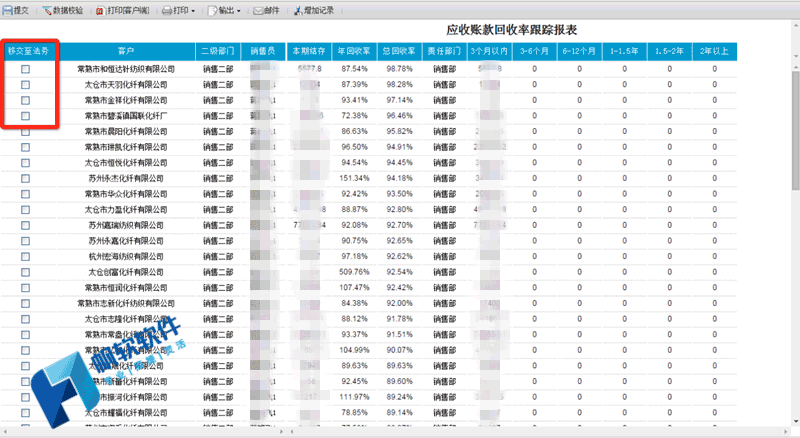Click the vertical scrollbar down arrow
The image size is (800, 438).
click(795, 422)
